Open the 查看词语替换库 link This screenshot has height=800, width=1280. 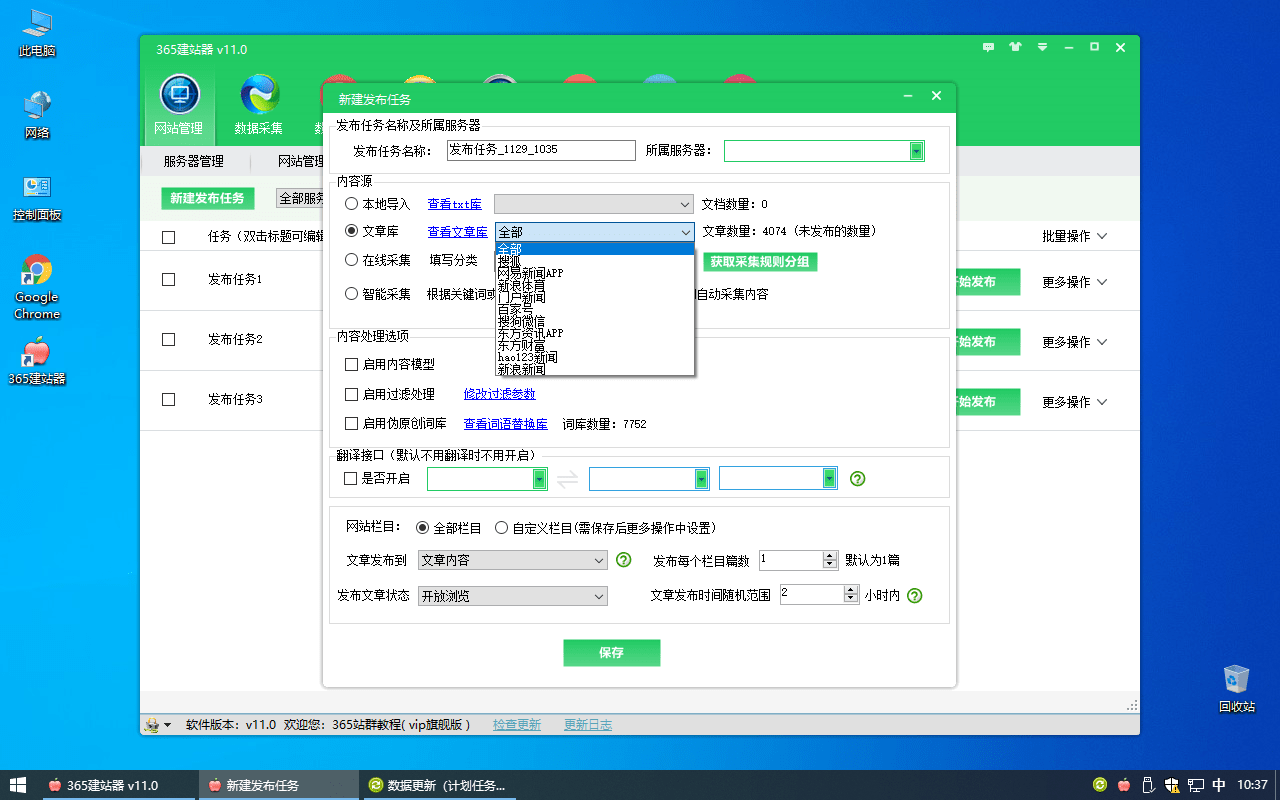tap(505, 424)
